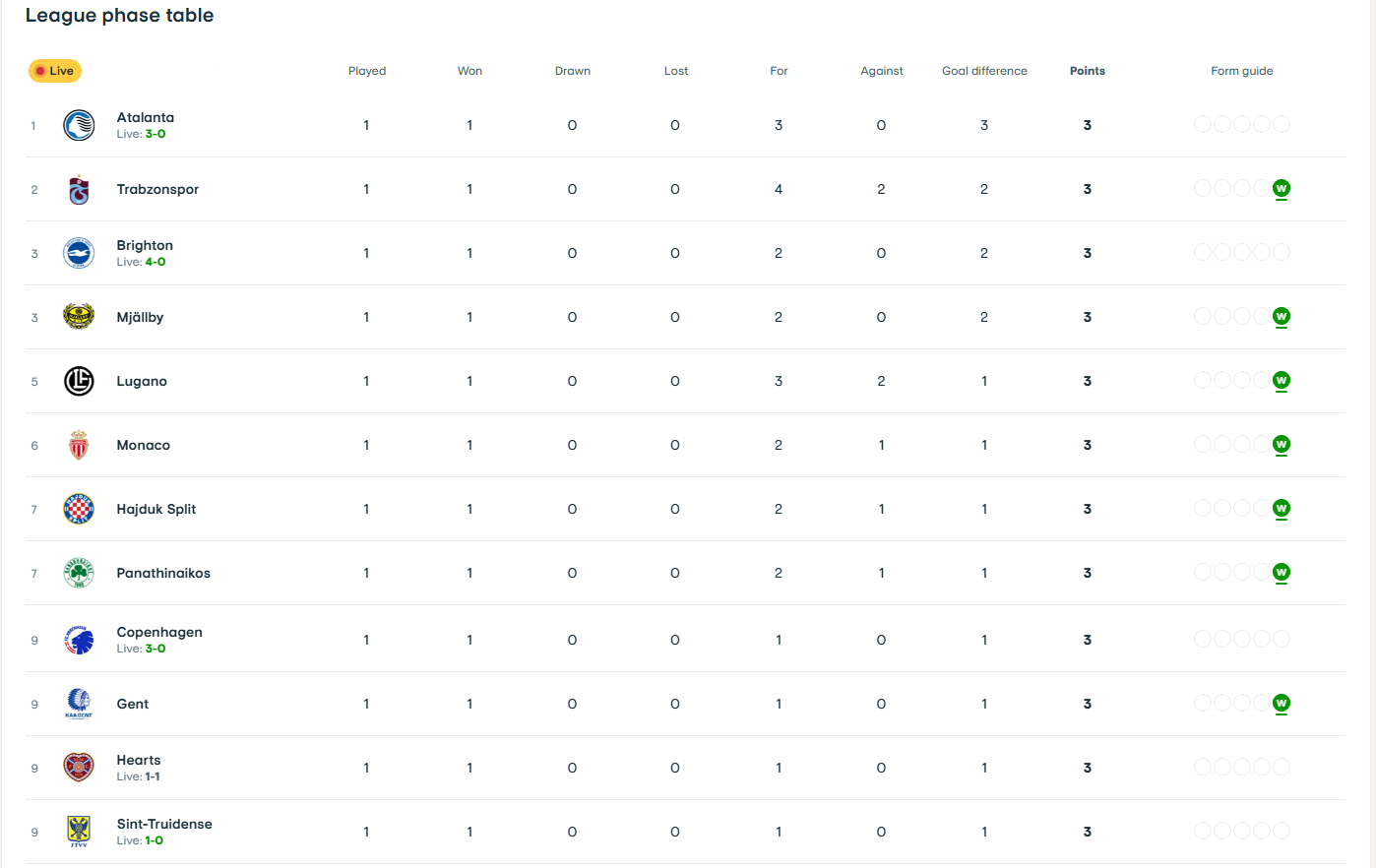Viewport: 1376px width, 868px height.
Task: Click the Panathinaikos shamrock crest
Action: point(79,573)
